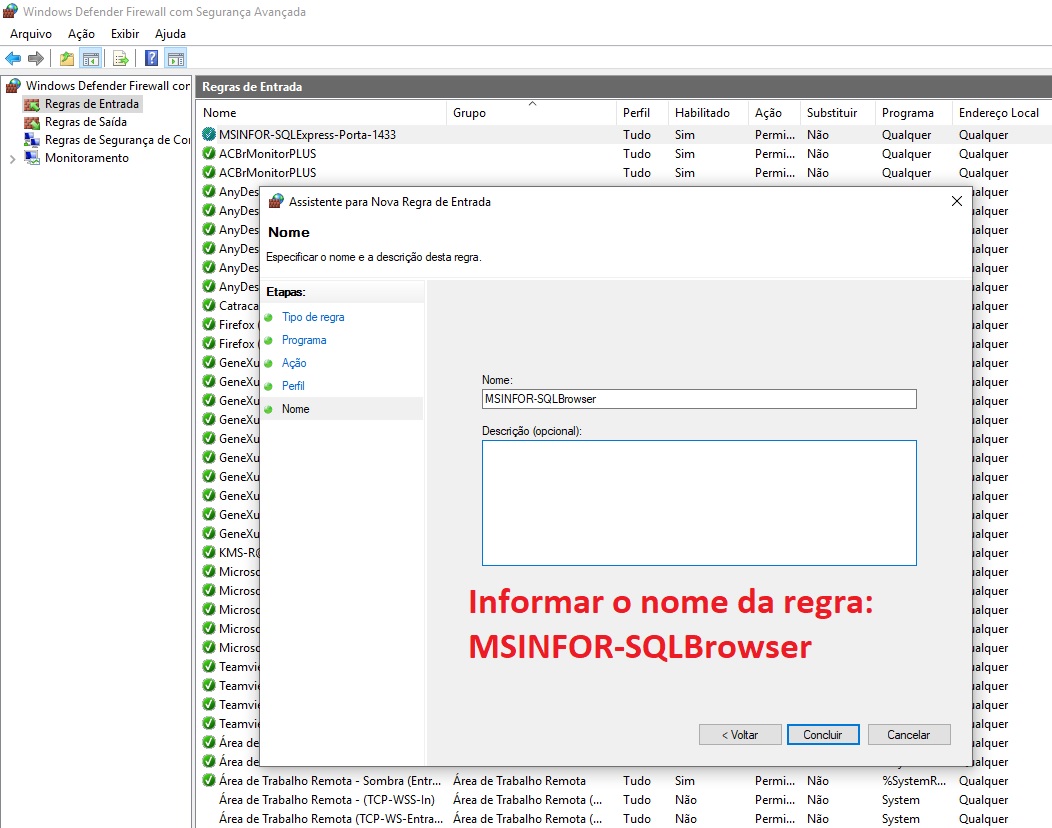
Task: Select the MSINFOR-SQLExpress-Porta-1433 rule row
Action: coord(624,134)
